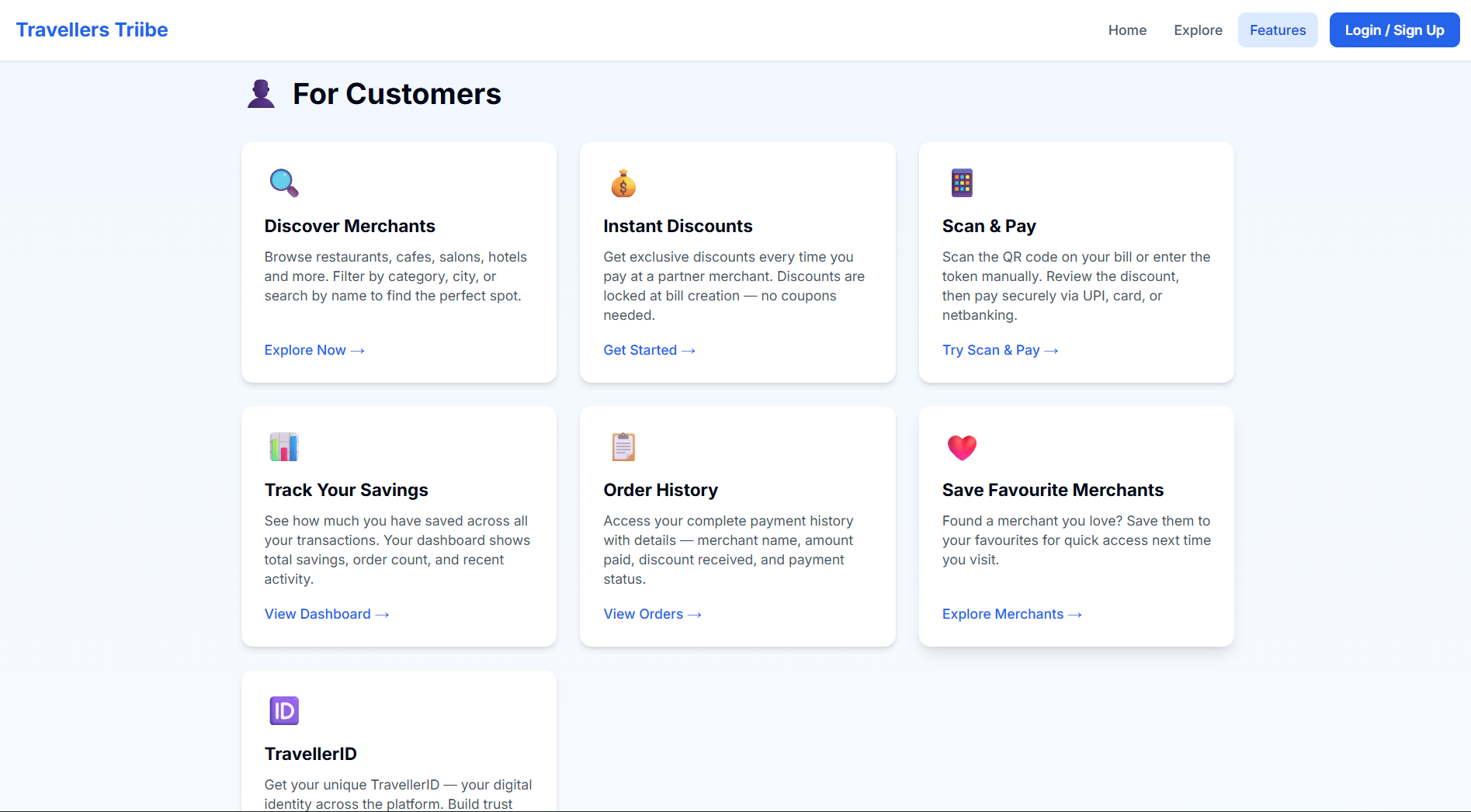1471x812 pixels.
Task: Click the Login / Sign Up button
Action: pyautogui.click(x=1394, y=30)
